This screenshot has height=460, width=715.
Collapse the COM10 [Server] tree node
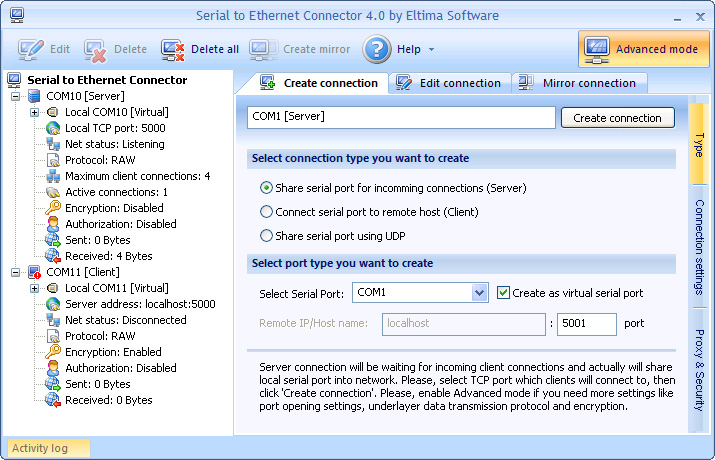tap(16, 96)
